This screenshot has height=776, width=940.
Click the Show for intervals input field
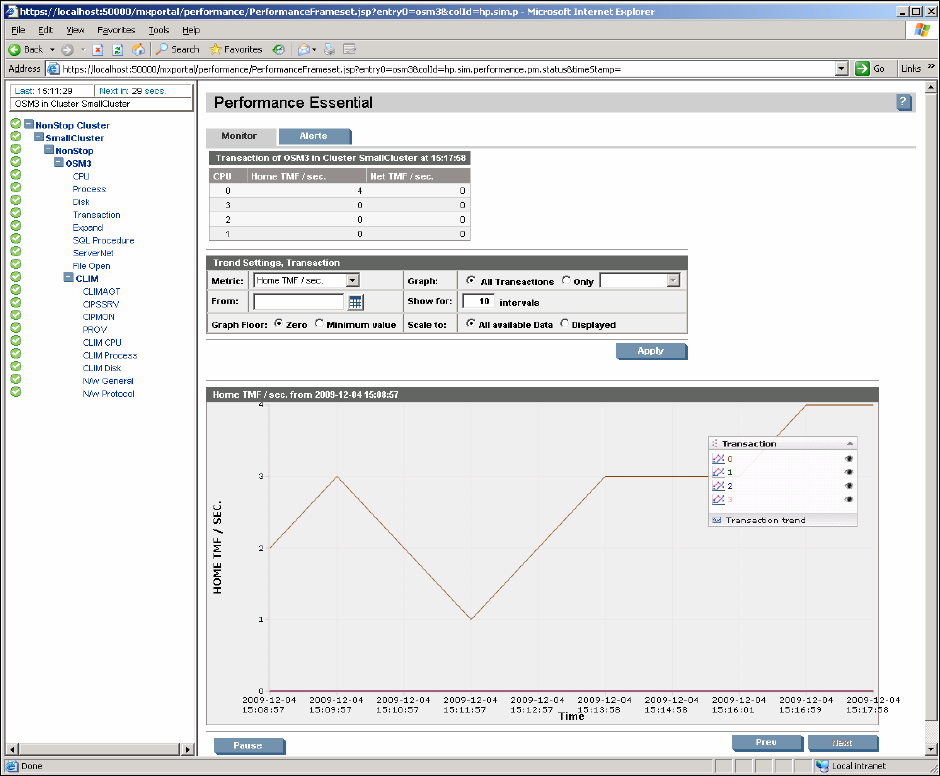[479, 301]
